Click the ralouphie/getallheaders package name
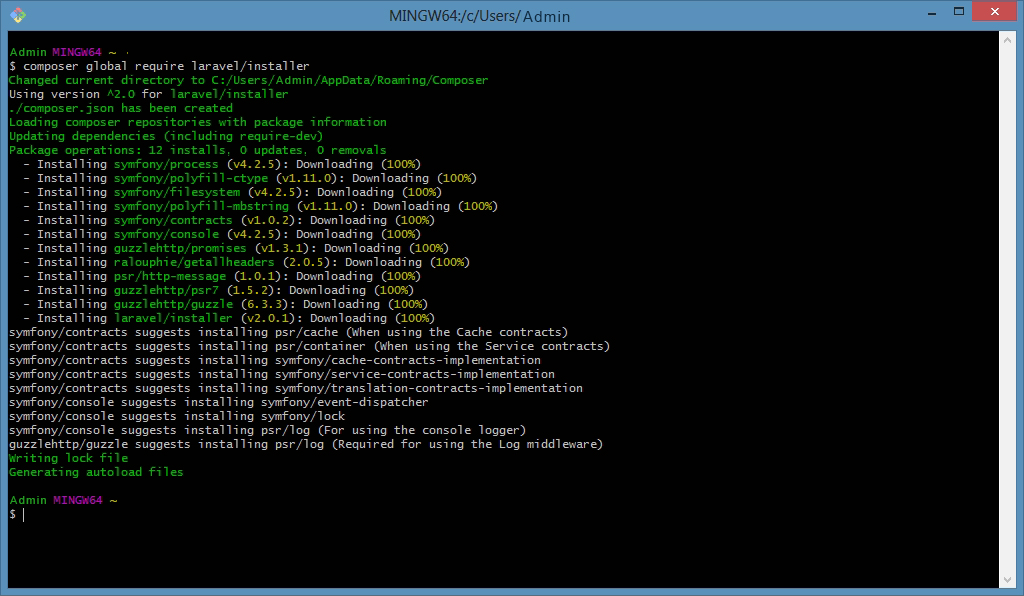The width and height of the screenshot is (1024, 596). pyautogui.click(x=194, y=262)
